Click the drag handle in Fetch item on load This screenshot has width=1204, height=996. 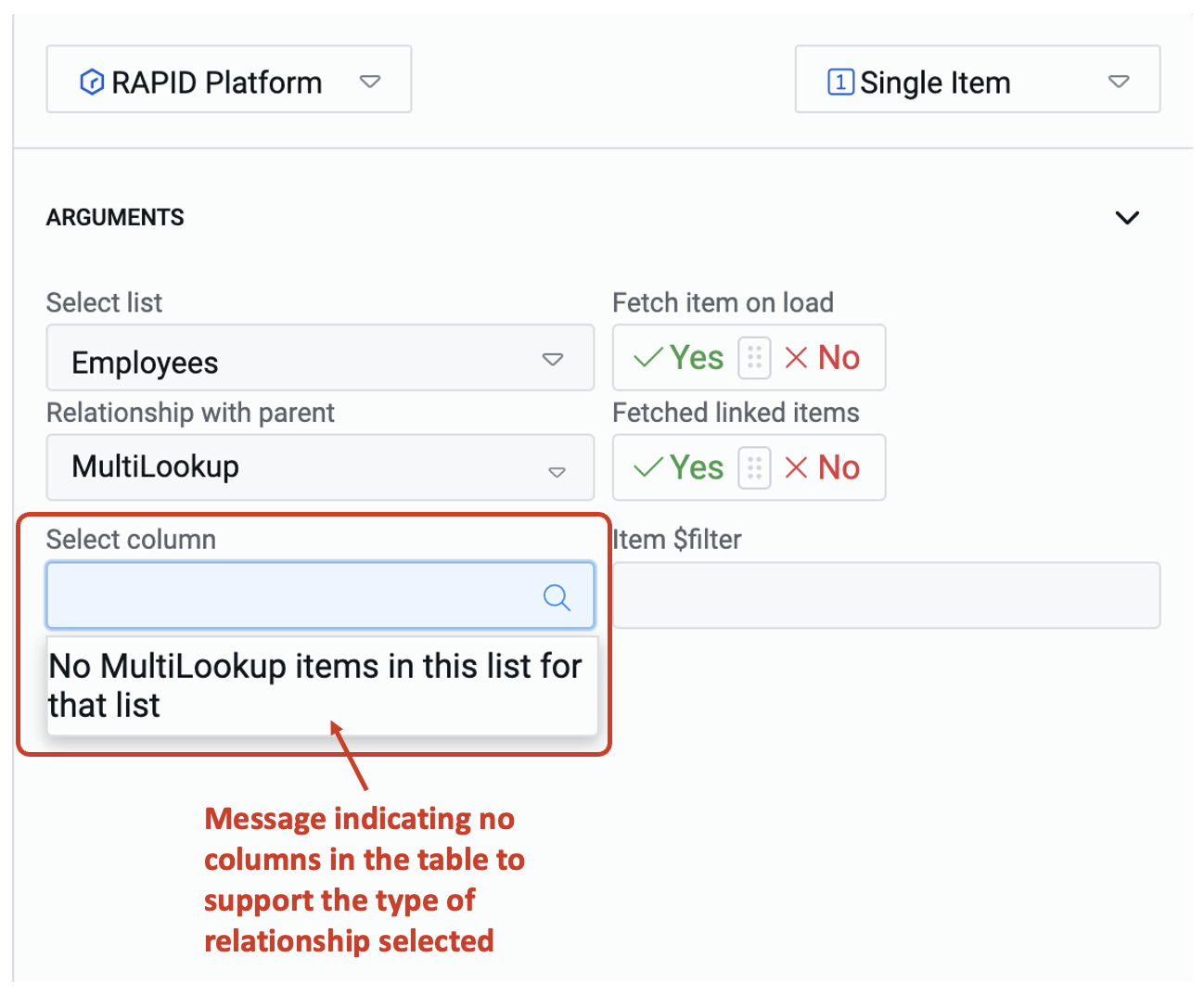[754, 358]
